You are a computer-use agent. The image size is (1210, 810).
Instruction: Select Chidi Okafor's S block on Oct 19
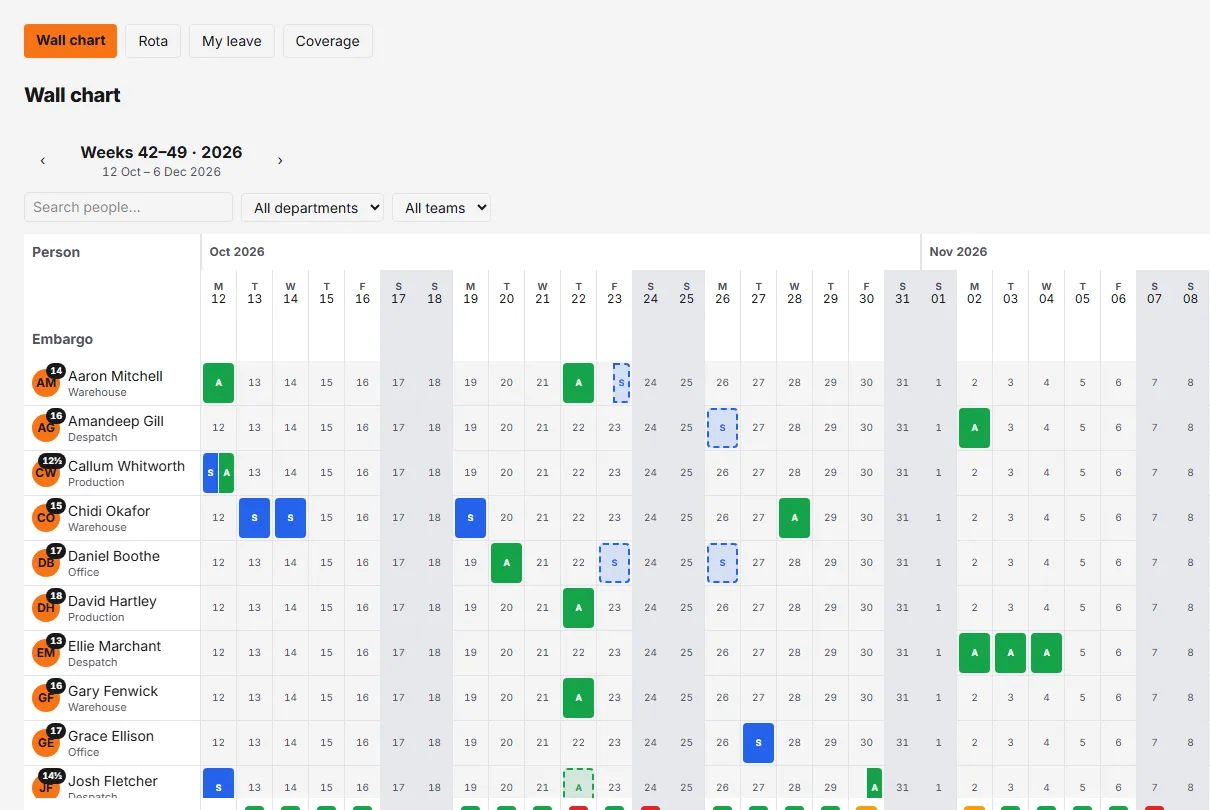click(x=471, y=518)
